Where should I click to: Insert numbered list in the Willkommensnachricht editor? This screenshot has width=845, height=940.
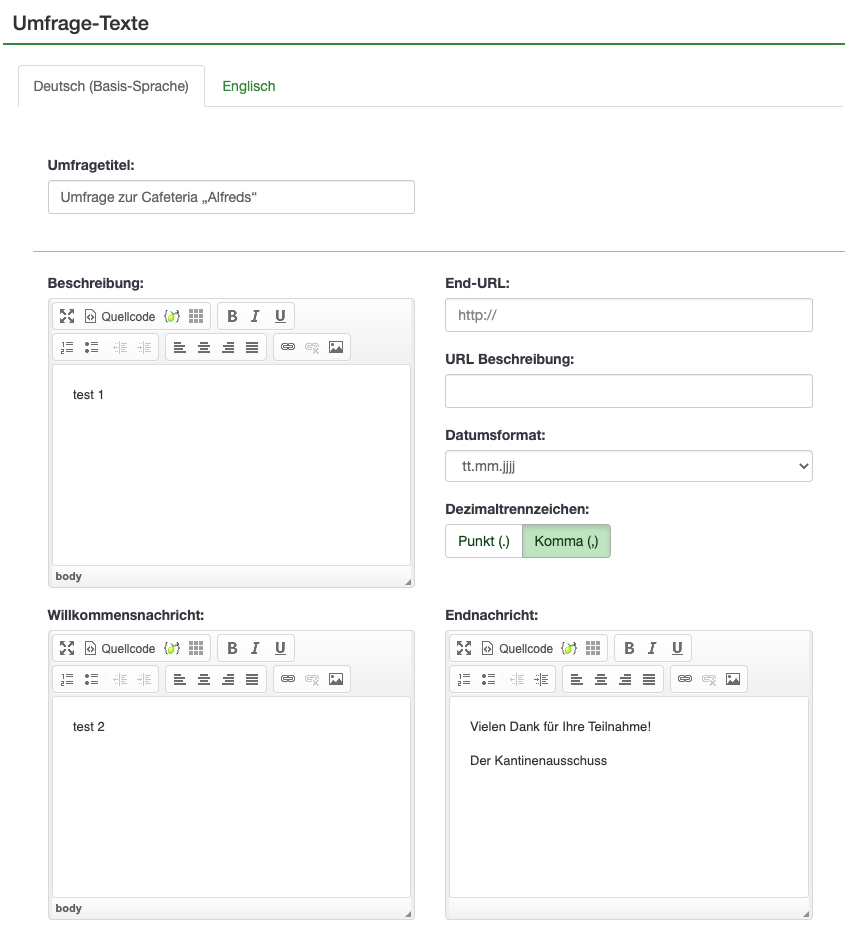[67, 679]
